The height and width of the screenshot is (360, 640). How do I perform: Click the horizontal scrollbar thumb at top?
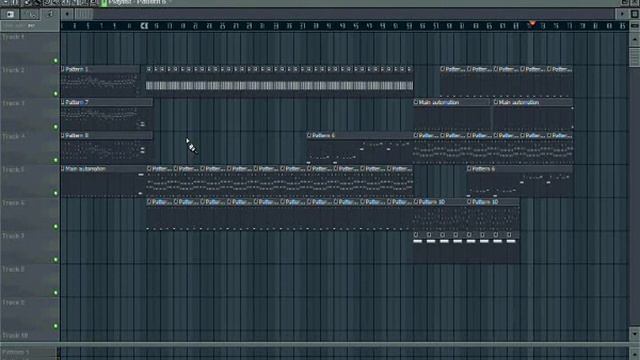(x=83, y=14)
